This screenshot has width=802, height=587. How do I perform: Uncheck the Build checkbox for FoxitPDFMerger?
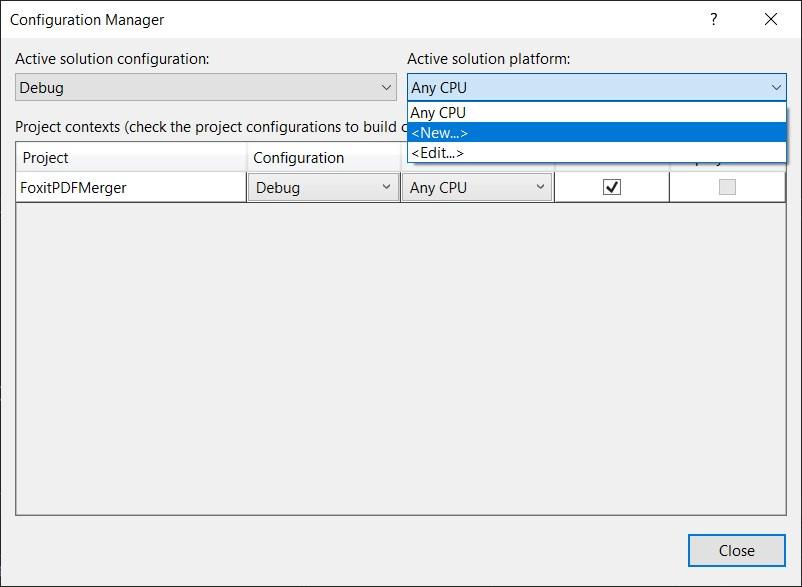coord(612,187)
